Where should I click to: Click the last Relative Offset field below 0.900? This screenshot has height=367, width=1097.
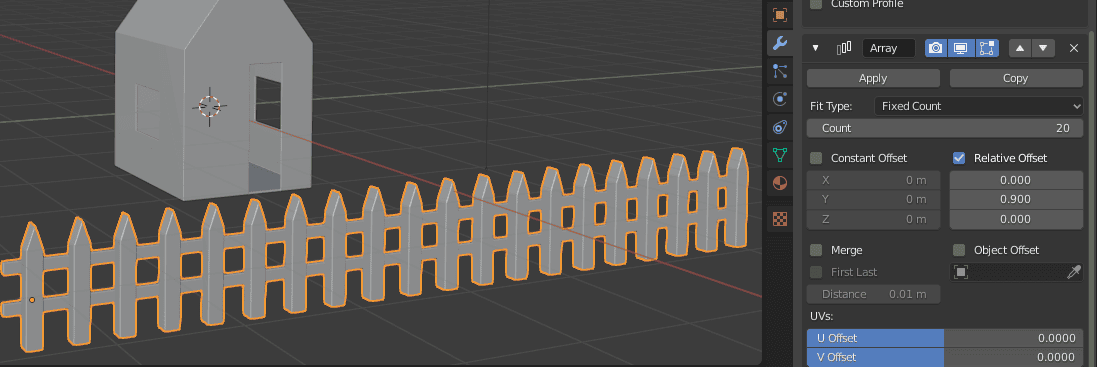1016,219
